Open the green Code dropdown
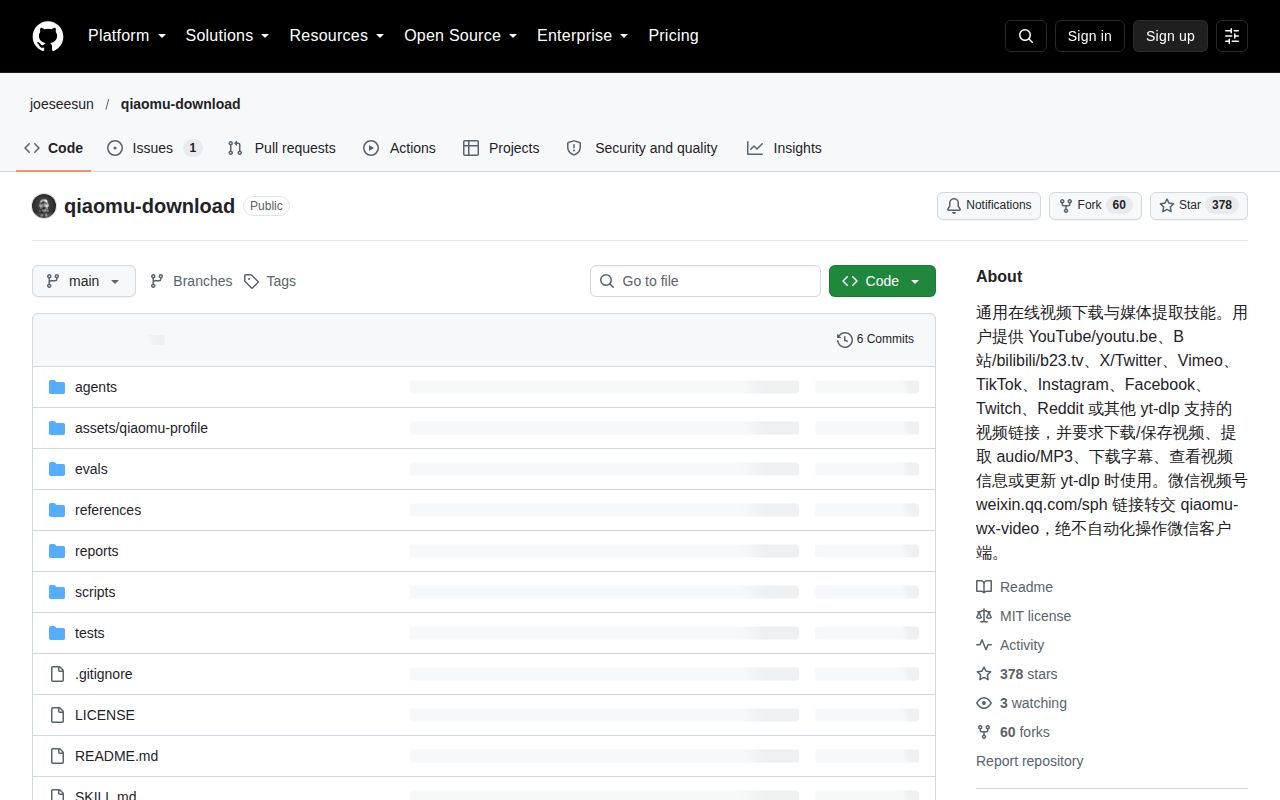This screenshot has width=1280, height=800. click(x=882, y=281)
